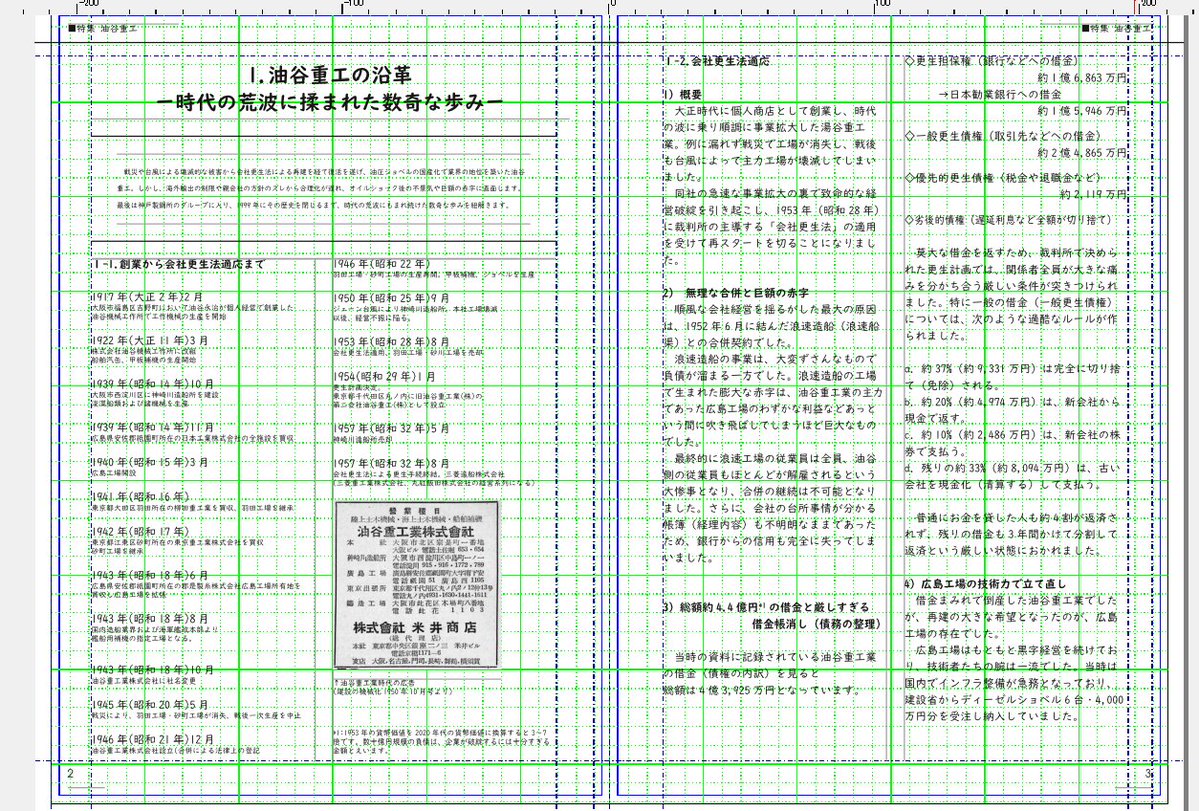Click subheading '2) 無理な合併と巨額の赤字'
The width and height of the screenshot is (1199, 811).
(736, 293)
